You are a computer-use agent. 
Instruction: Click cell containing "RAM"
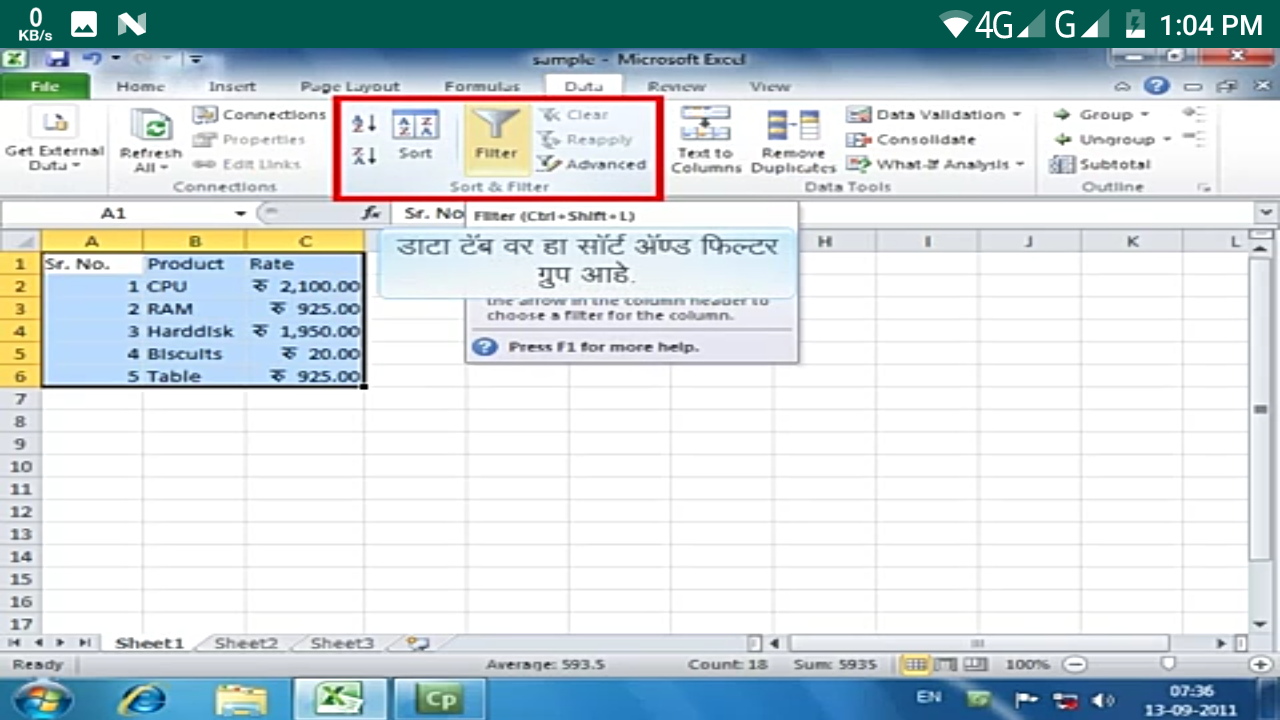pos(194,309)
